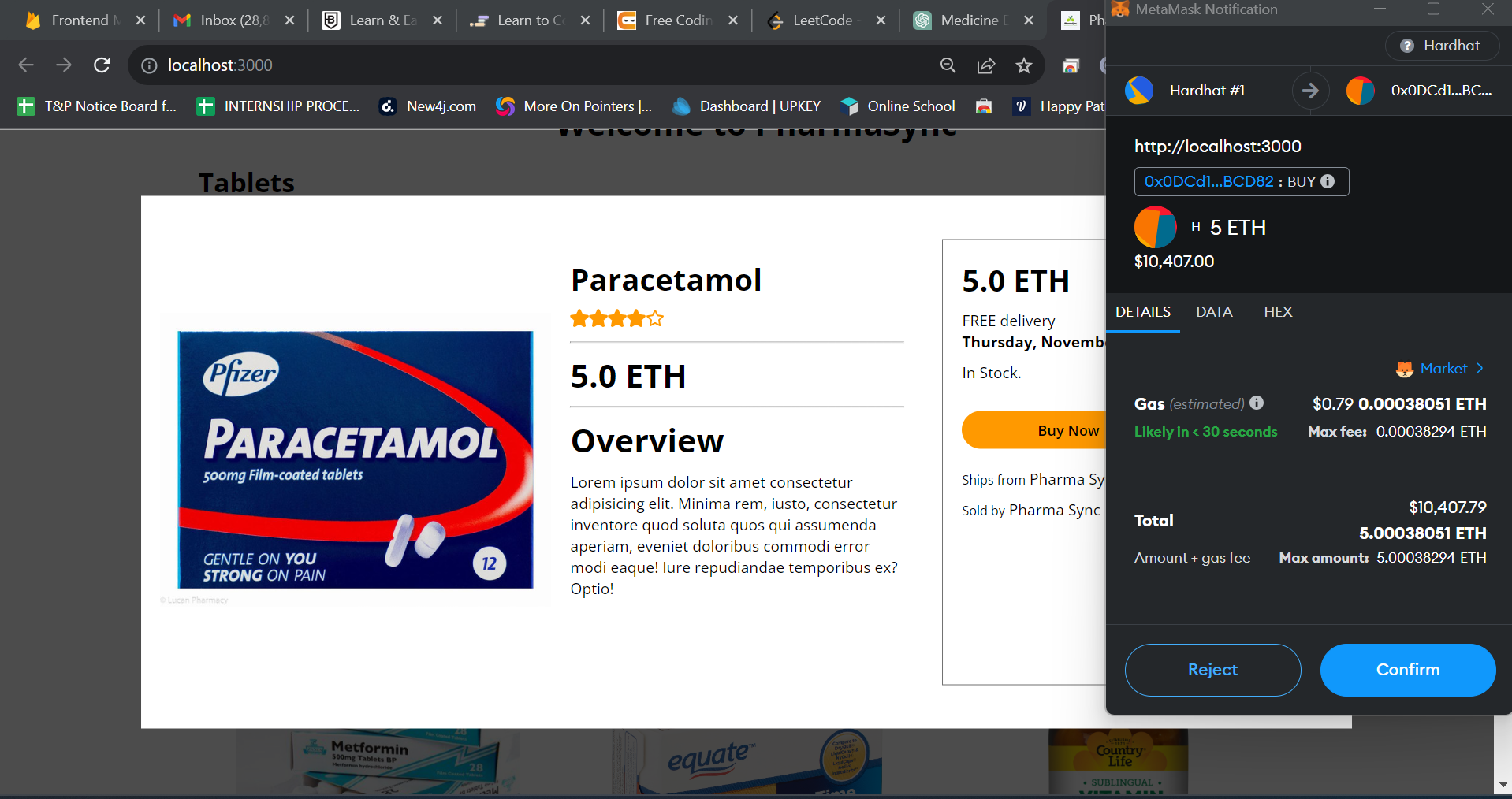This screenshot has height=799, width=1512.
Task: Click the Tablets section heading
Action: (x=247, y=183)
